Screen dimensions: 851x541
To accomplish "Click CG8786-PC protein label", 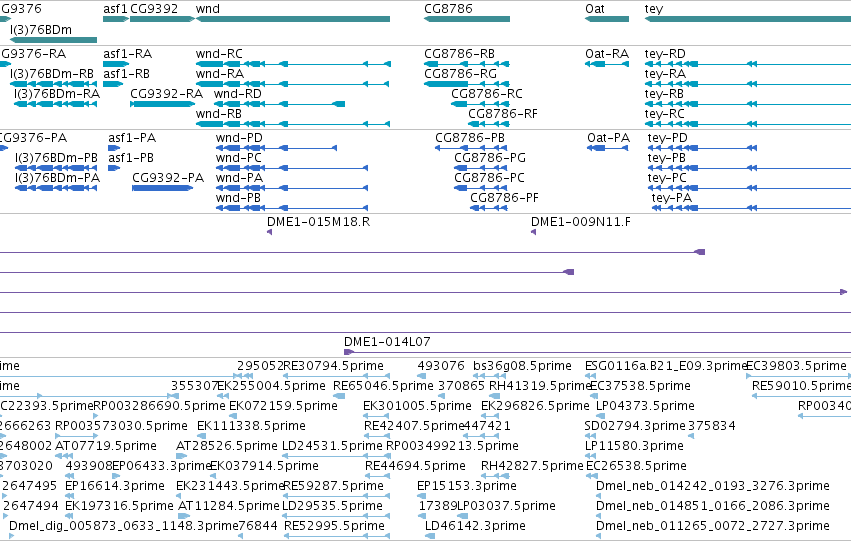I will pyautogui.click(x=490, y=178).
